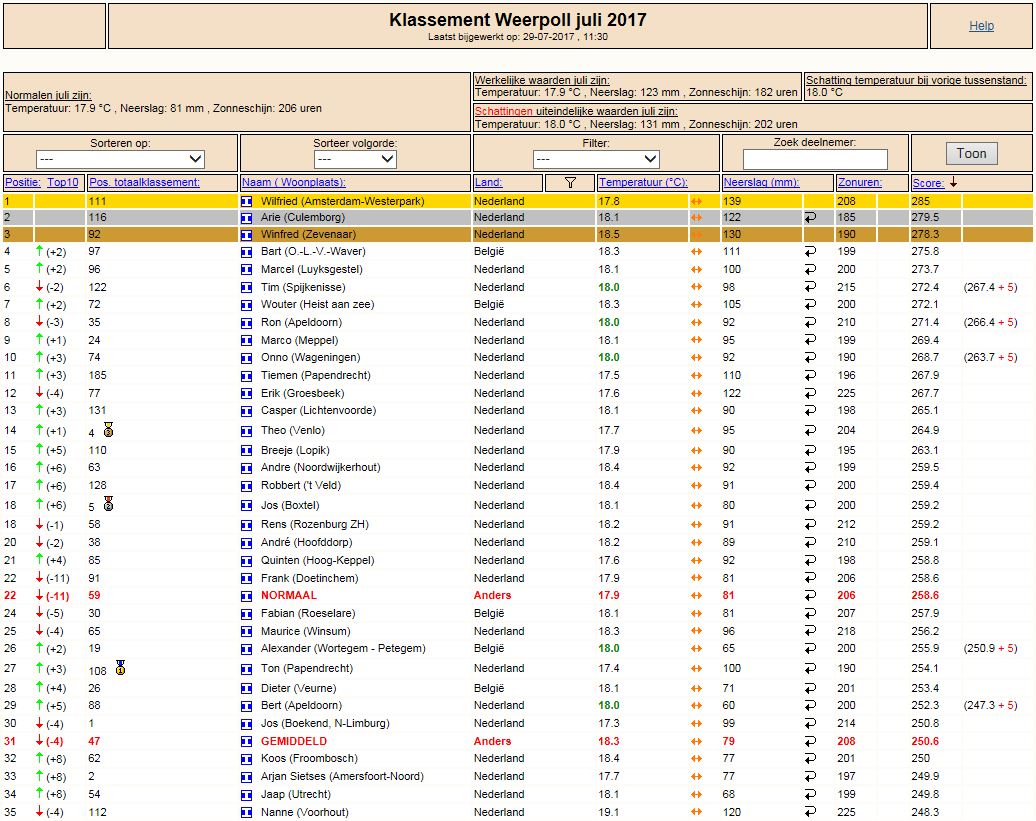This screenshot has height=821, width=1036.
Task: Click the gold medal icon in Ton (Papendrecht) row
Action: [x=120, y=668]
